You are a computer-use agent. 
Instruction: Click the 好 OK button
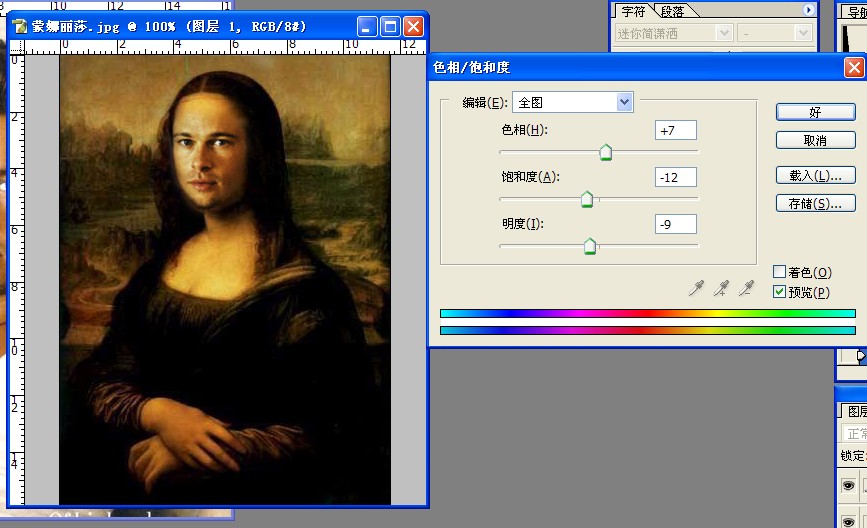816,112
